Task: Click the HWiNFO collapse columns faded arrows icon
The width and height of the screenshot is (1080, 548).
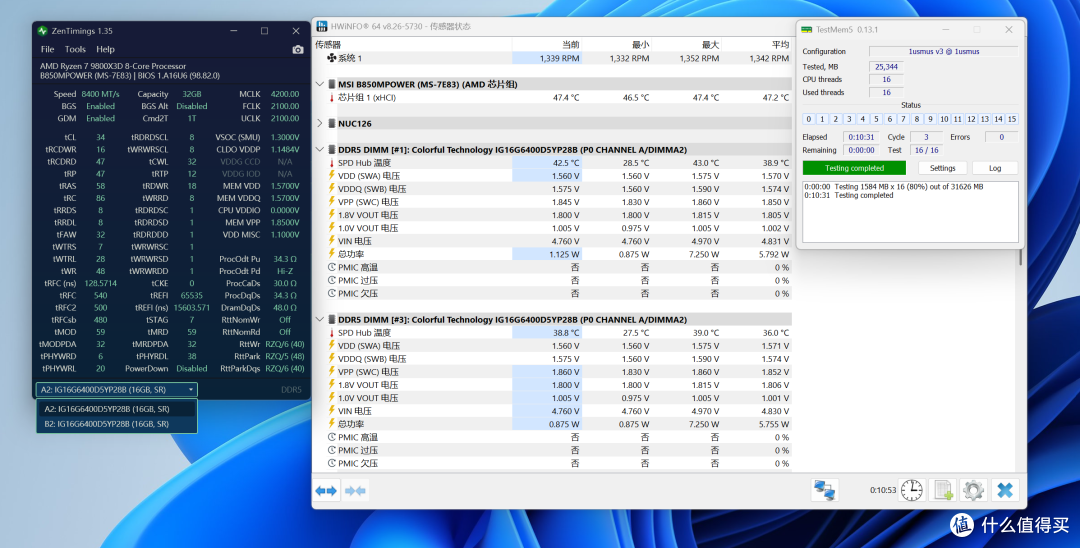Action: [x=355, y=491]
